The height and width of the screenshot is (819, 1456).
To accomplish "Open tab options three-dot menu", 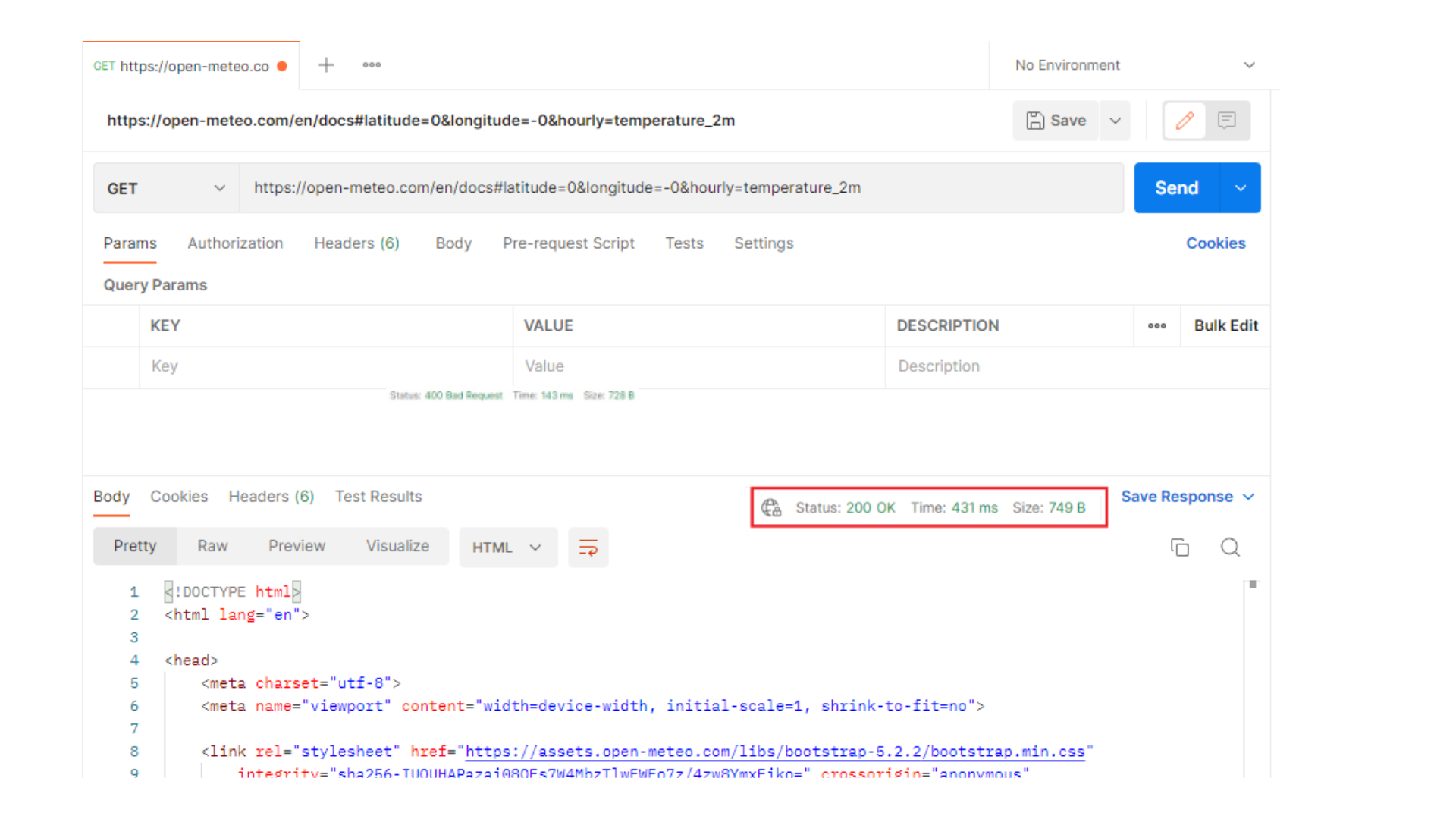I will tap(372, 65).
